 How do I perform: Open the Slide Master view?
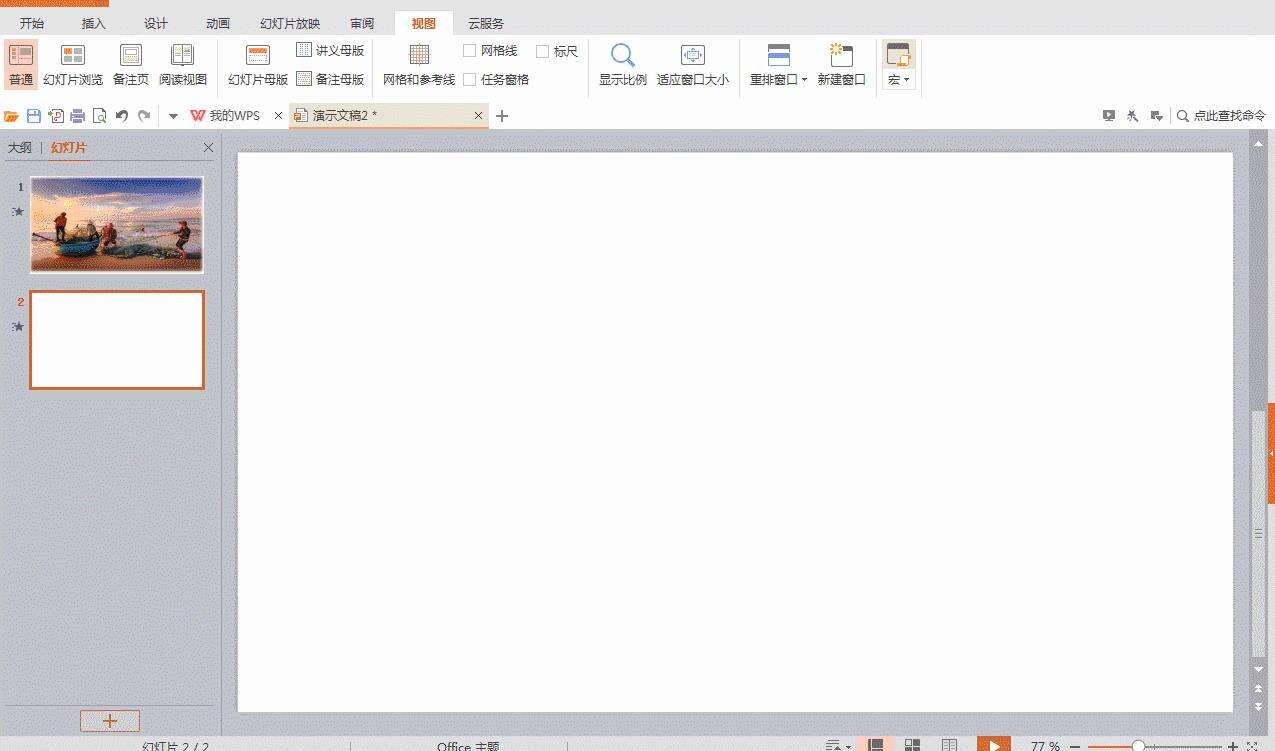point(256,63)
